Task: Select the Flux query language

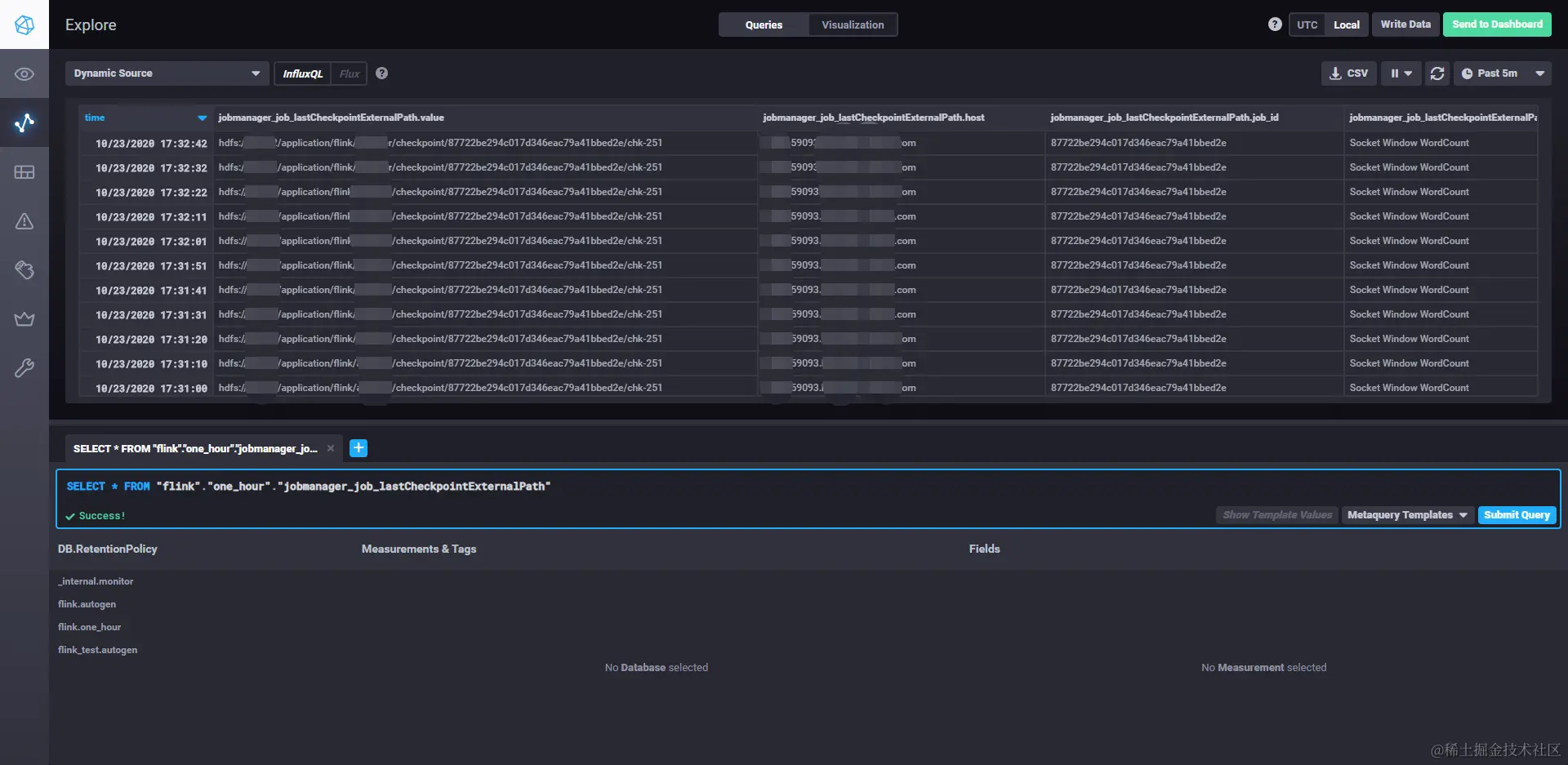Action: point(350,73)
